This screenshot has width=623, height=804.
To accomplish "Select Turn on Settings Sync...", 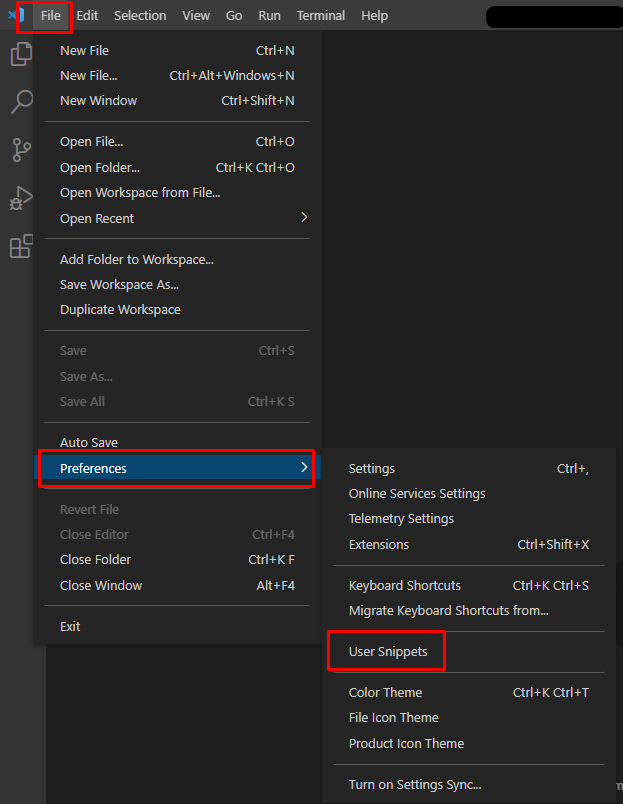I will coord(469,785).
